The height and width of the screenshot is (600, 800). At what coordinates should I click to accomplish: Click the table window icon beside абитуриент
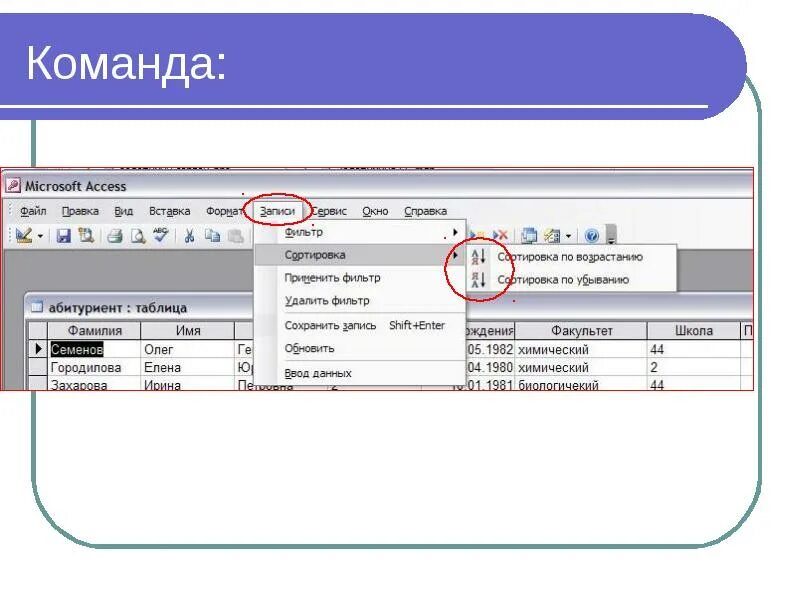click(x=36, y=307)
